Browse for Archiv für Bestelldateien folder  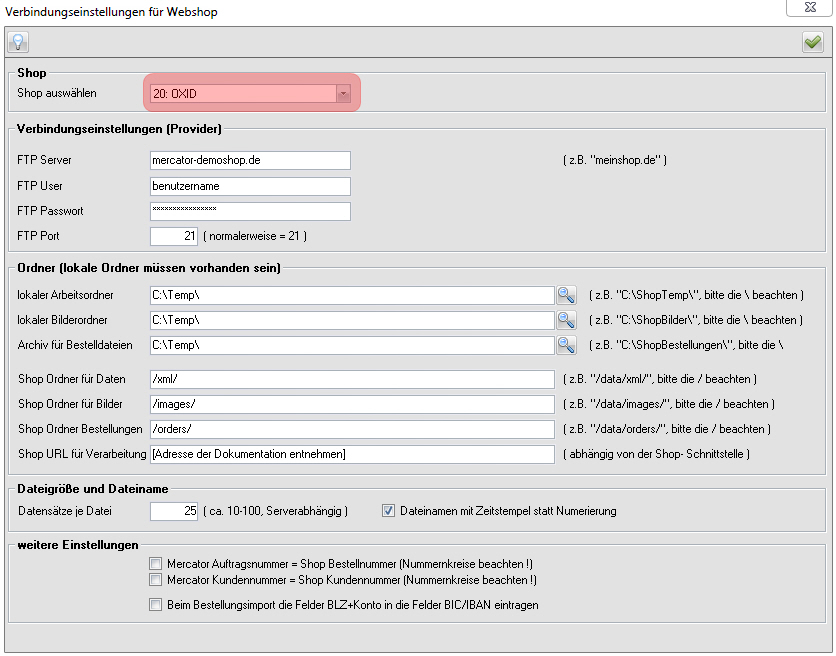[x=567, y=345]
